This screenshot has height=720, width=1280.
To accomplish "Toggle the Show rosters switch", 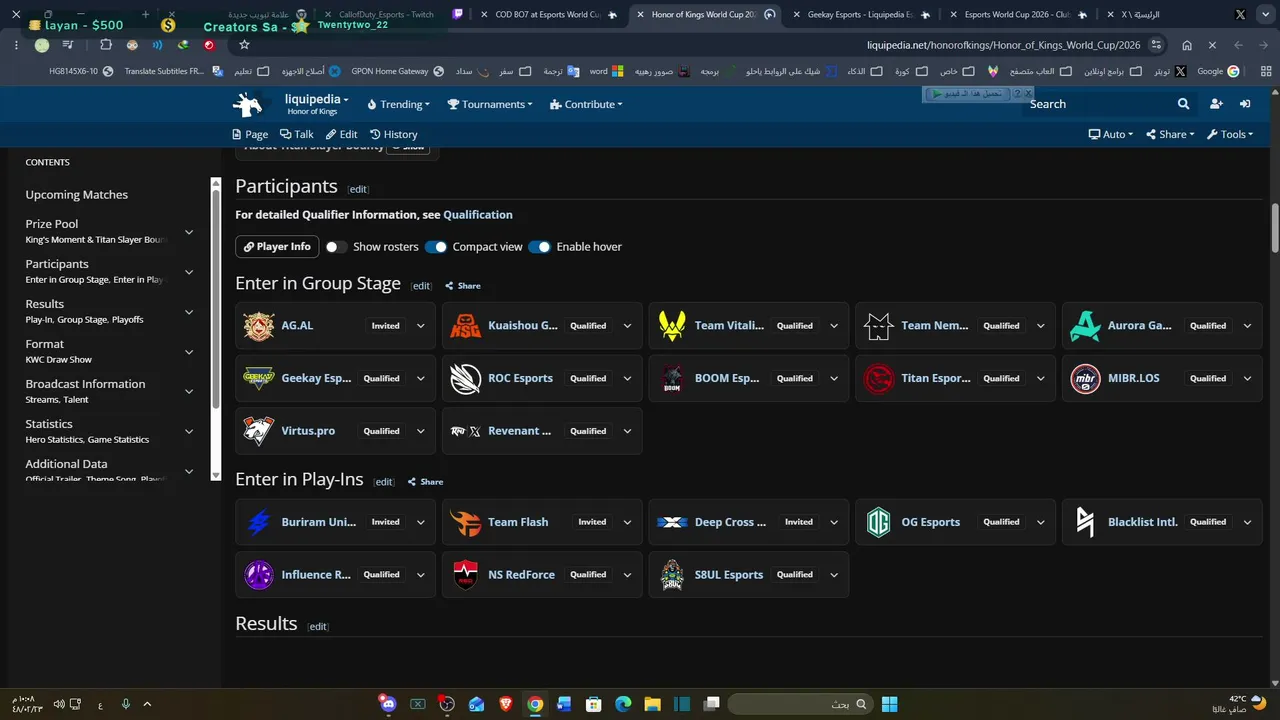I will click(x=336, y=247).
